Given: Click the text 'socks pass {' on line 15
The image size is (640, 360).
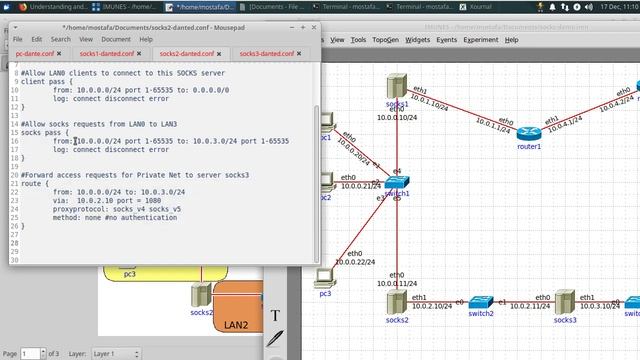Looking at the screenshot, I should coord(45,133).
